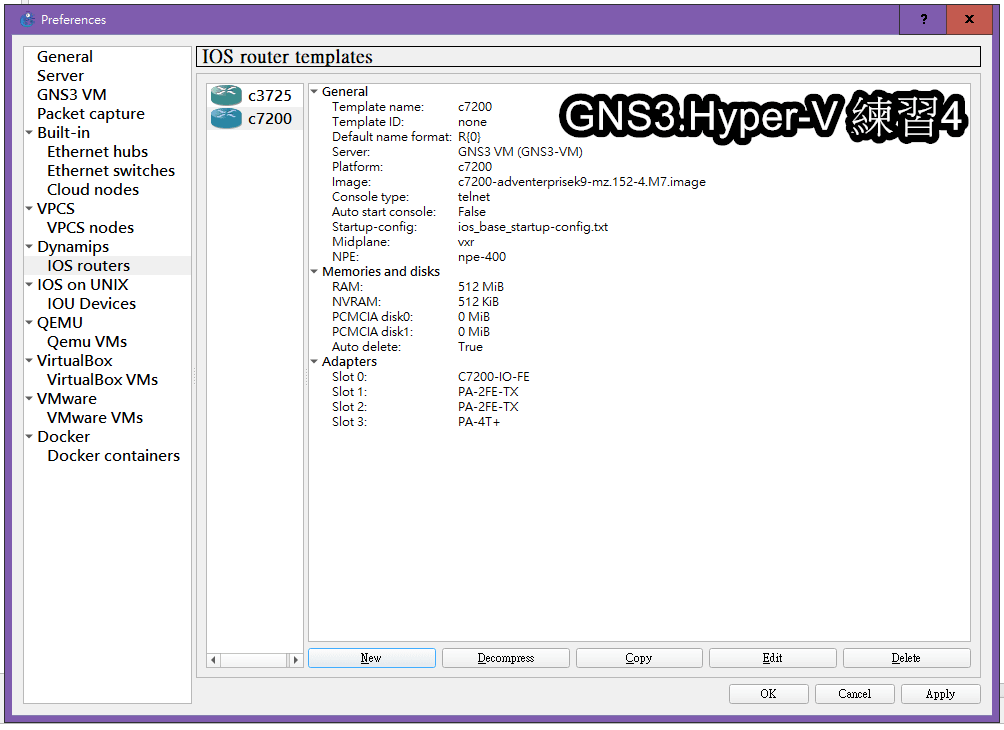
Task: Click the Midplane value vxr
Action: point(466,242)
